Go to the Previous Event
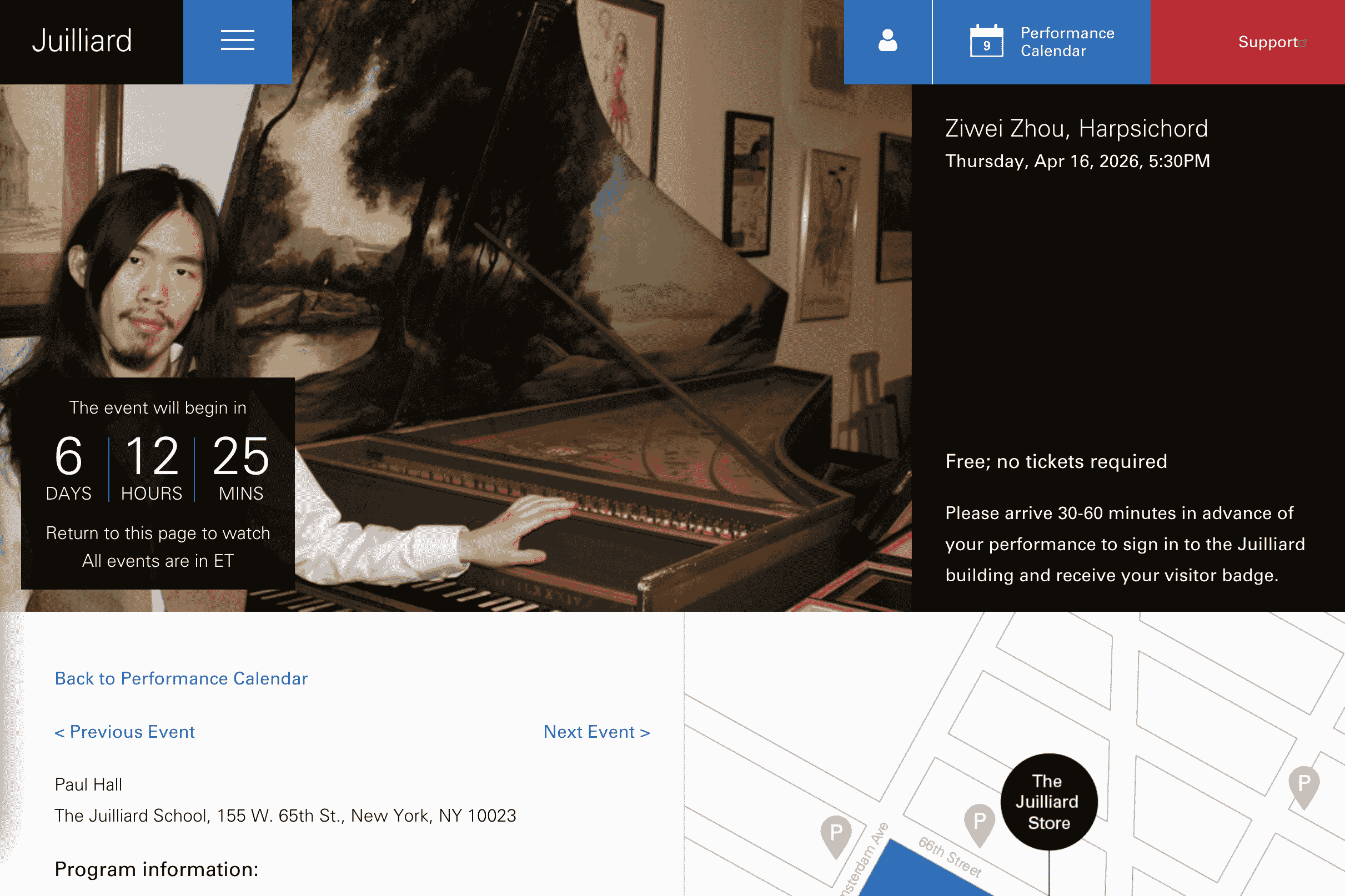1345x896 pixels. (x=124, y=732)
